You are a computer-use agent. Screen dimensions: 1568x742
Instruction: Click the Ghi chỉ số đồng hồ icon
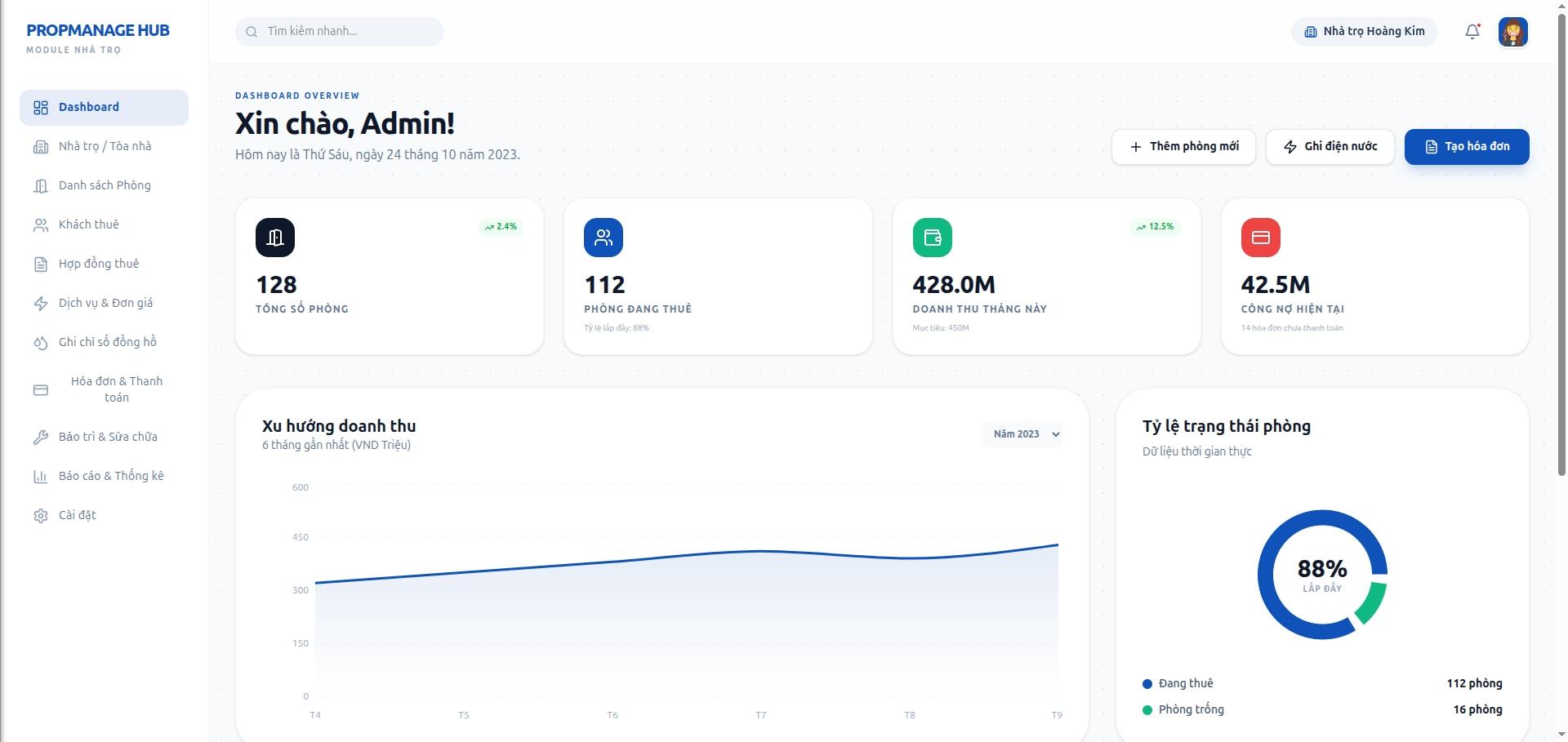coord(41,342)
